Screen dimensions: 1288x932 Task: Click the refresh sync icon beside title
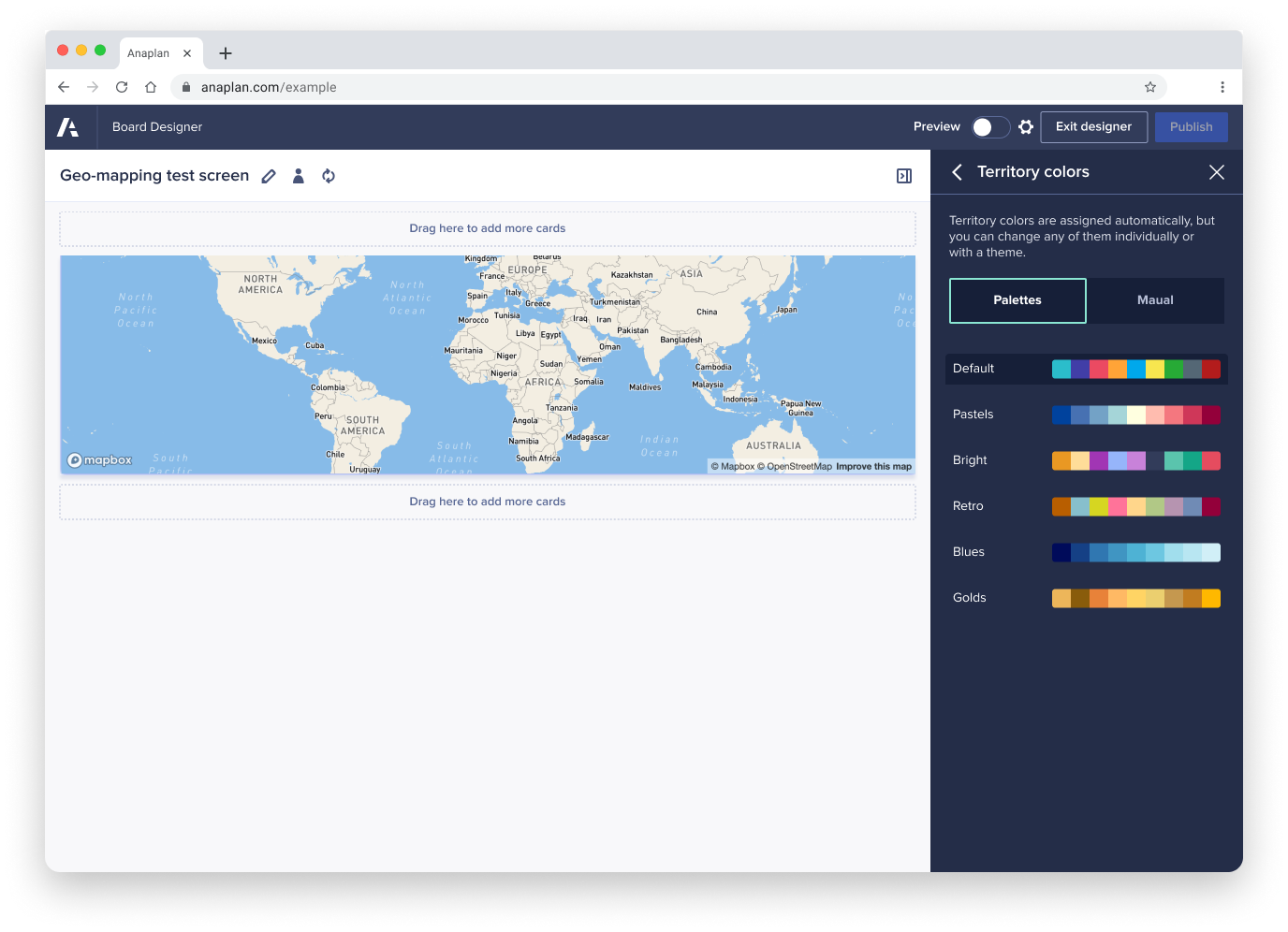tap(329, 176)
